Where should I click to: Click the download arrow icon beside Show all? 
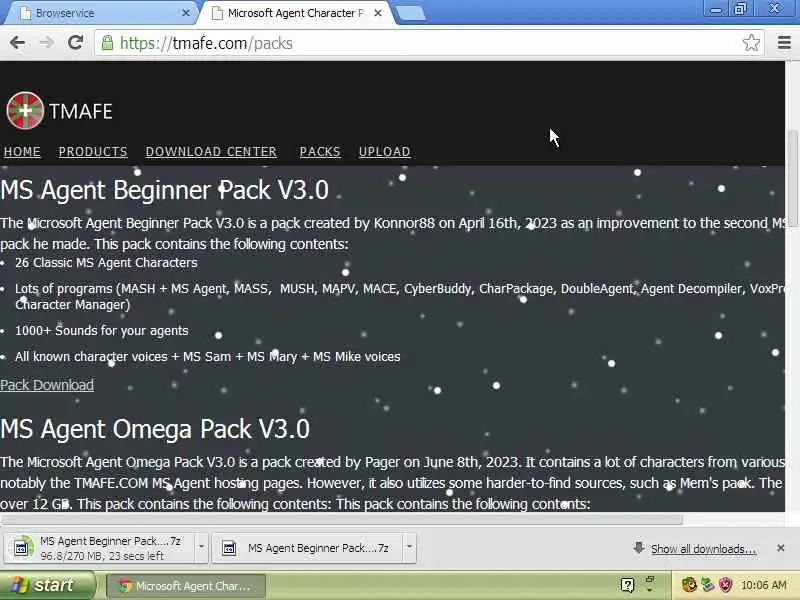tap(638, 548)
